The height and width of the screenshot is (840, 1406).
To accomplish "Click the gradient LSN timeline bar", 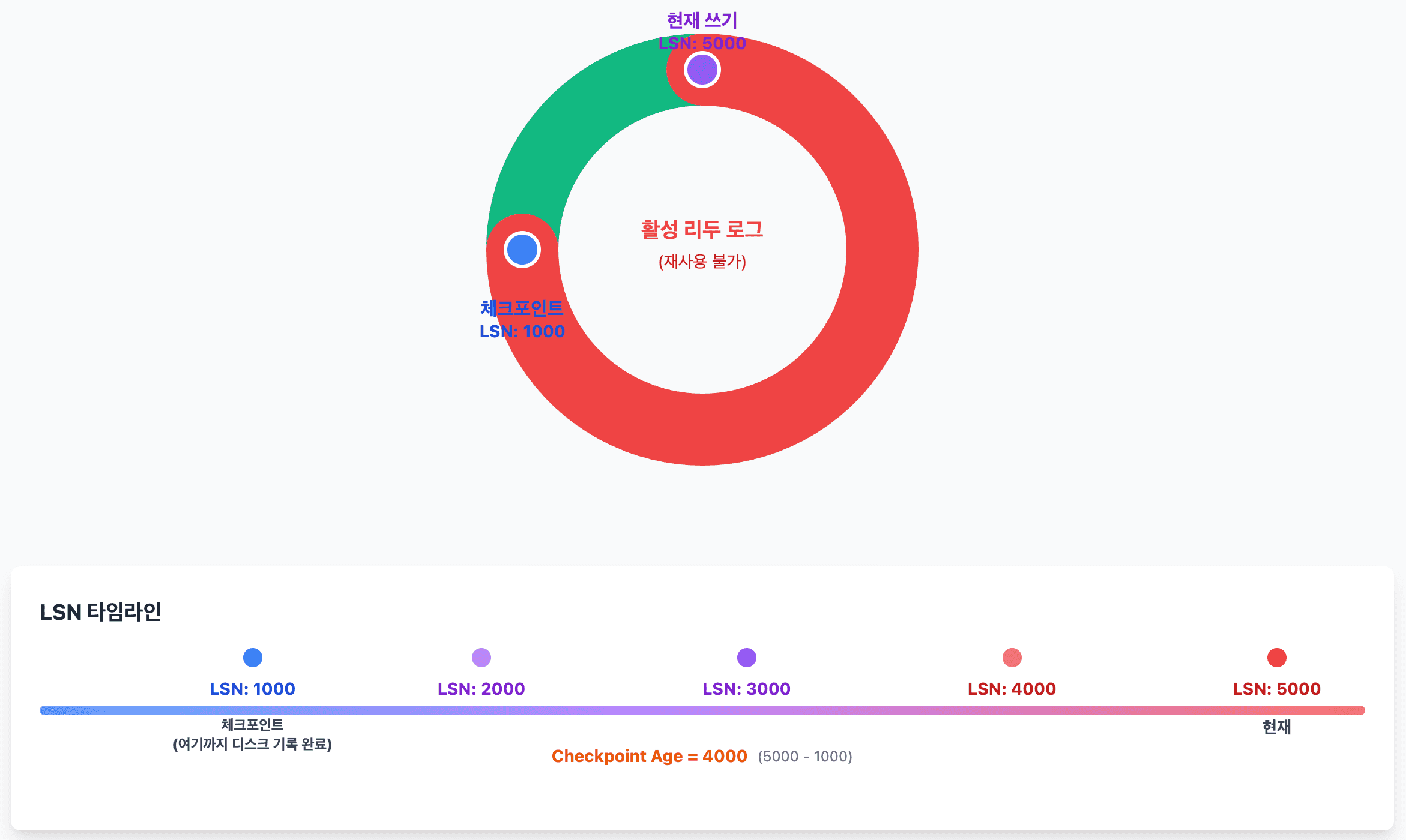I will tap(702, 710).
